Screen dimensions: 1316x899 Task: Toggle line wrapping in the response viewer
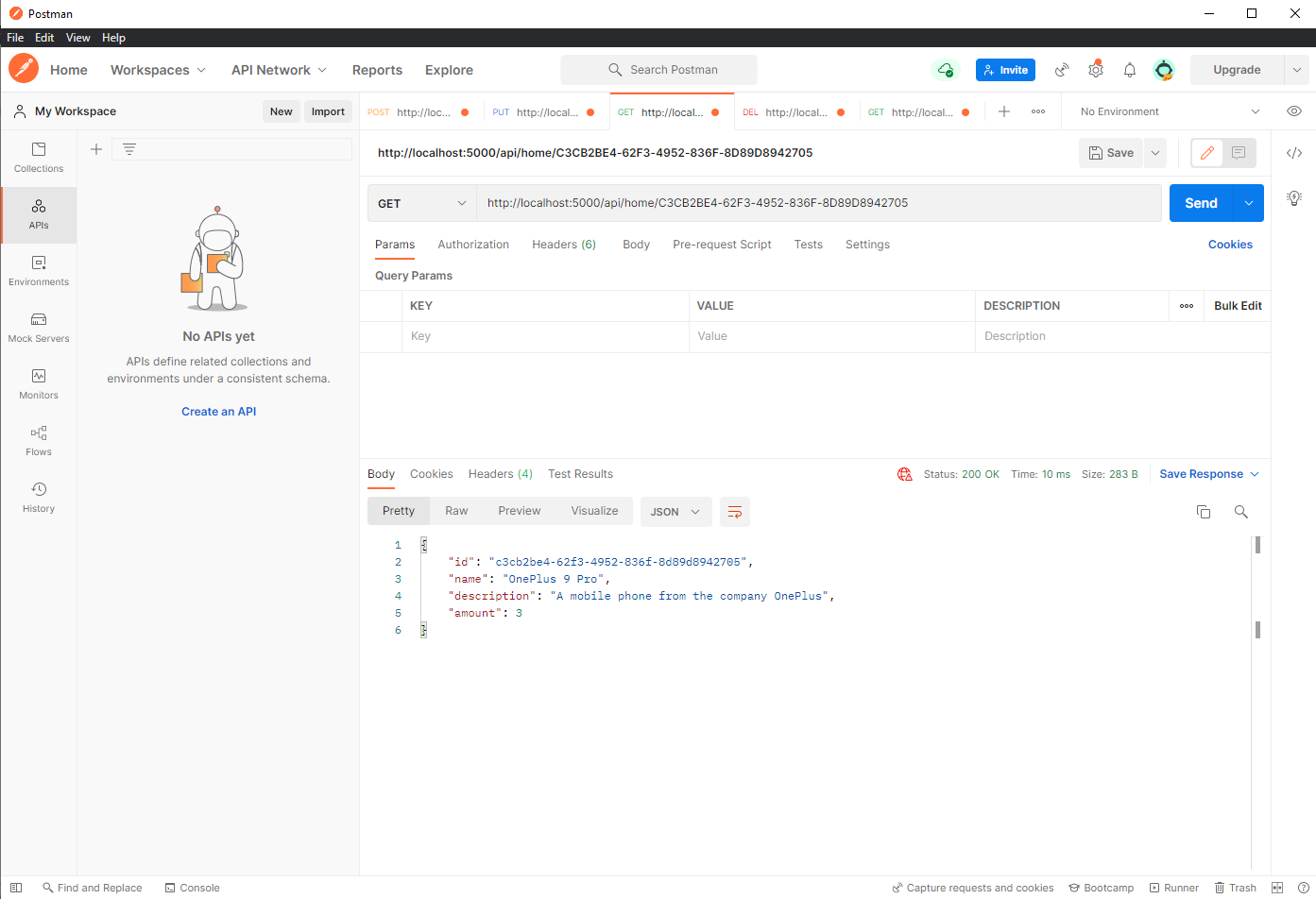[x=735, y=511]
